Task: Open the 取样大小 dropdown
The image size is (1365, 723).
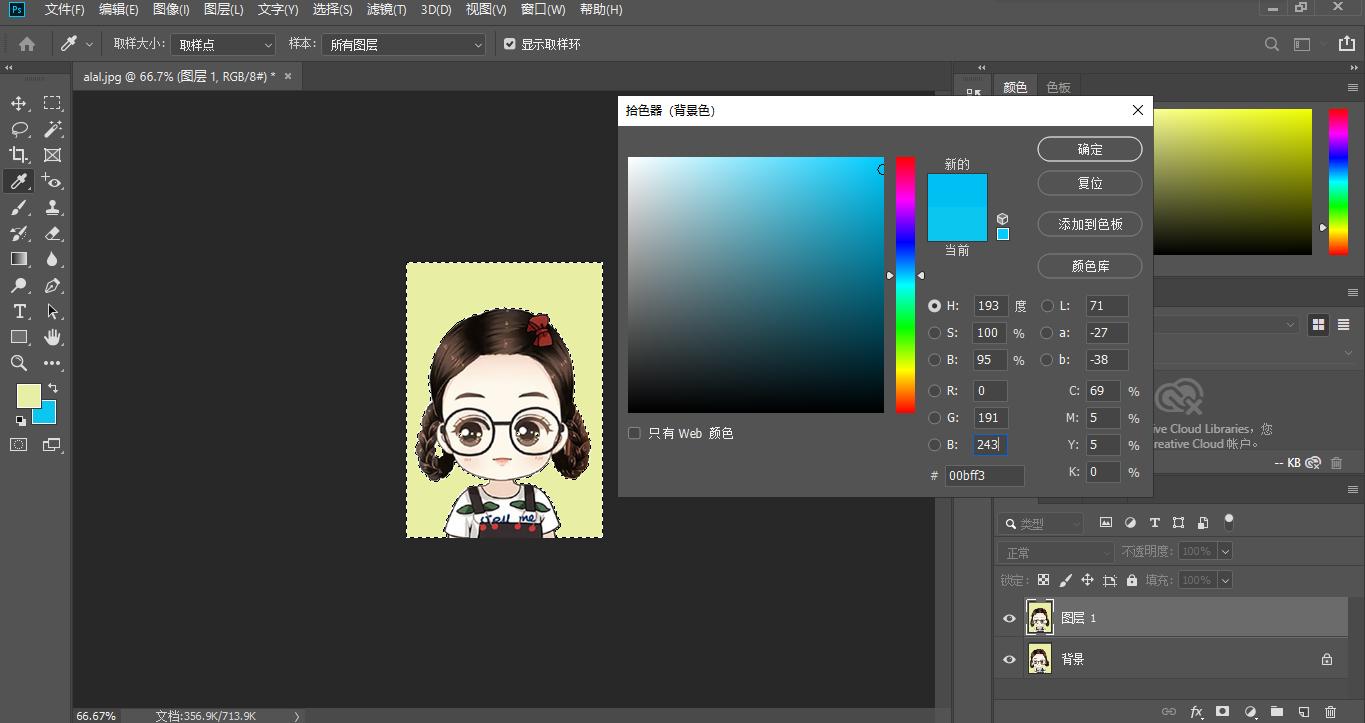Action: click(222, 45)
